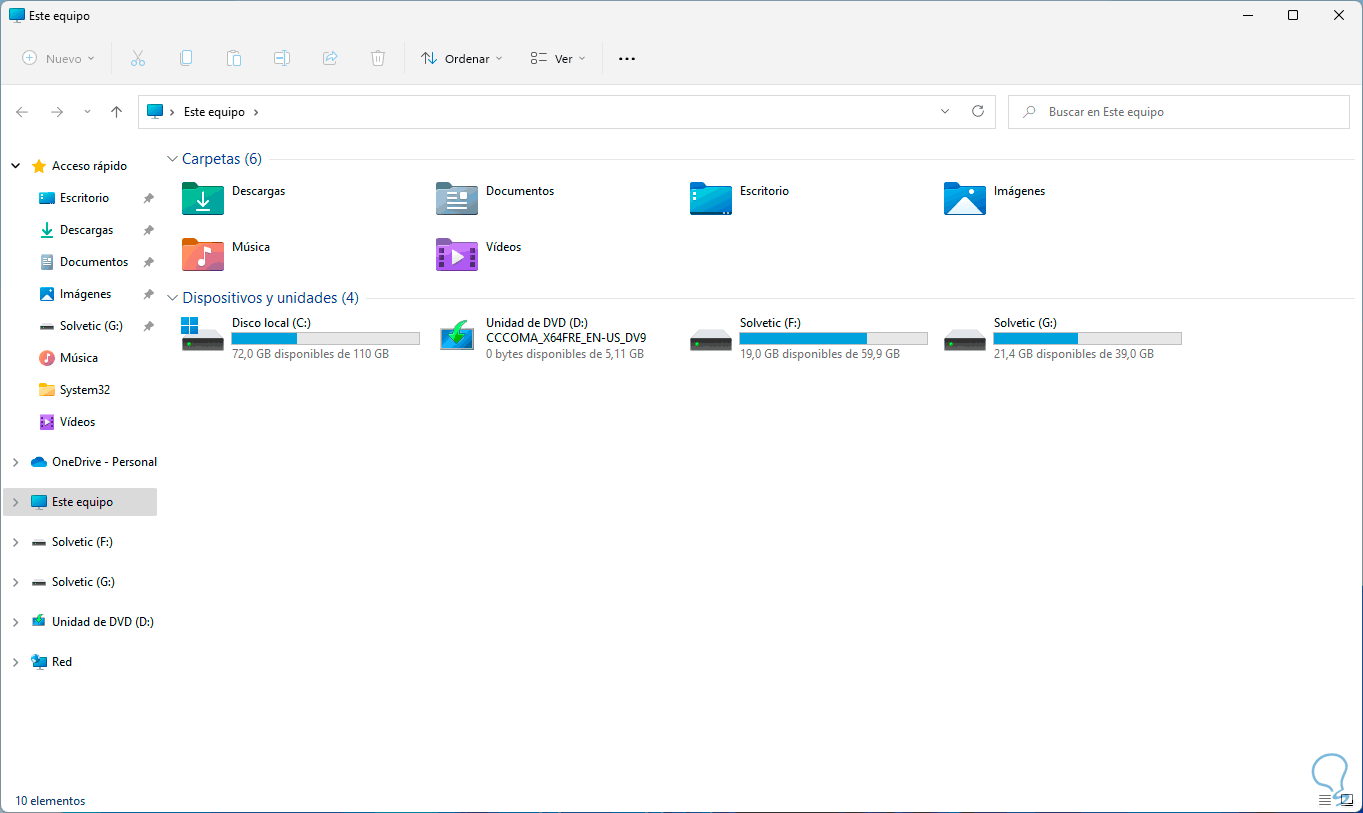Select the Documentos folder icon in Carpetas
The width and height of the screenshot is (1363, 813).
(x=457, y=198)
